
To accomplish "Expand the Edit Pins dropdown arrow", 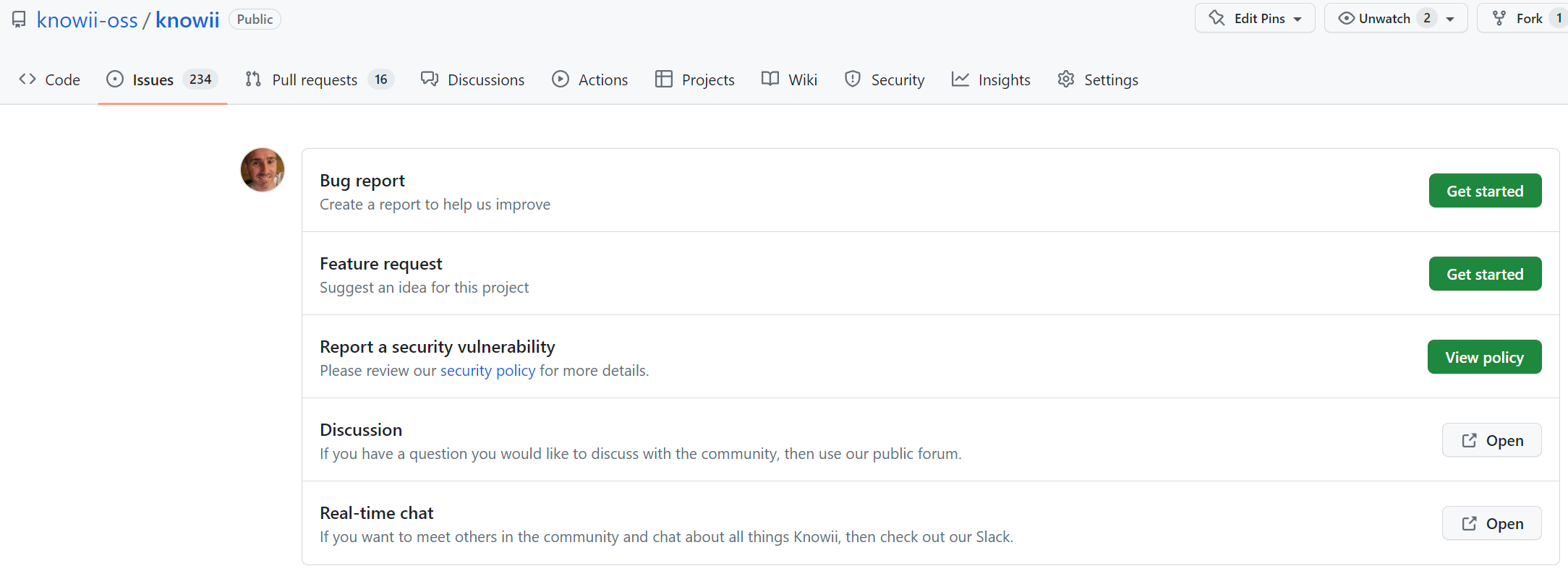I will click(1298, 19).
